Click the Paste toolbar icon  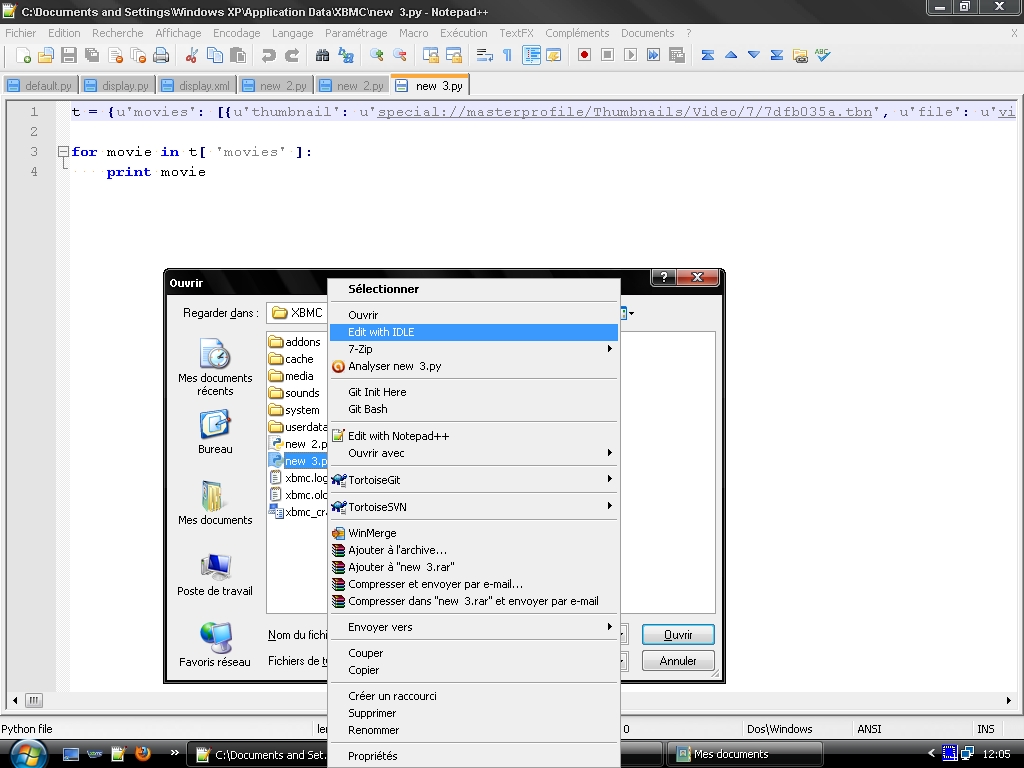pyautogui.click(x=238, y=56)
